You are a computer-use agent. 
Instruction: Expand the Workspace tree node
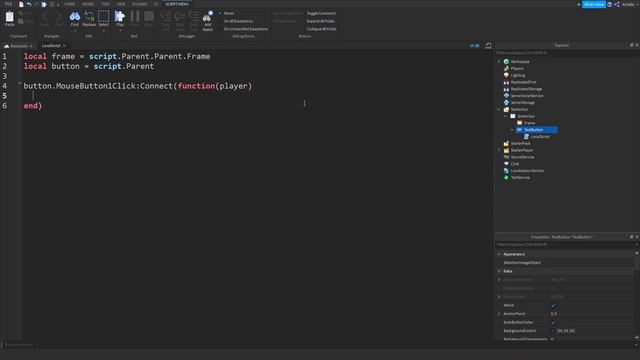(499, 62)
